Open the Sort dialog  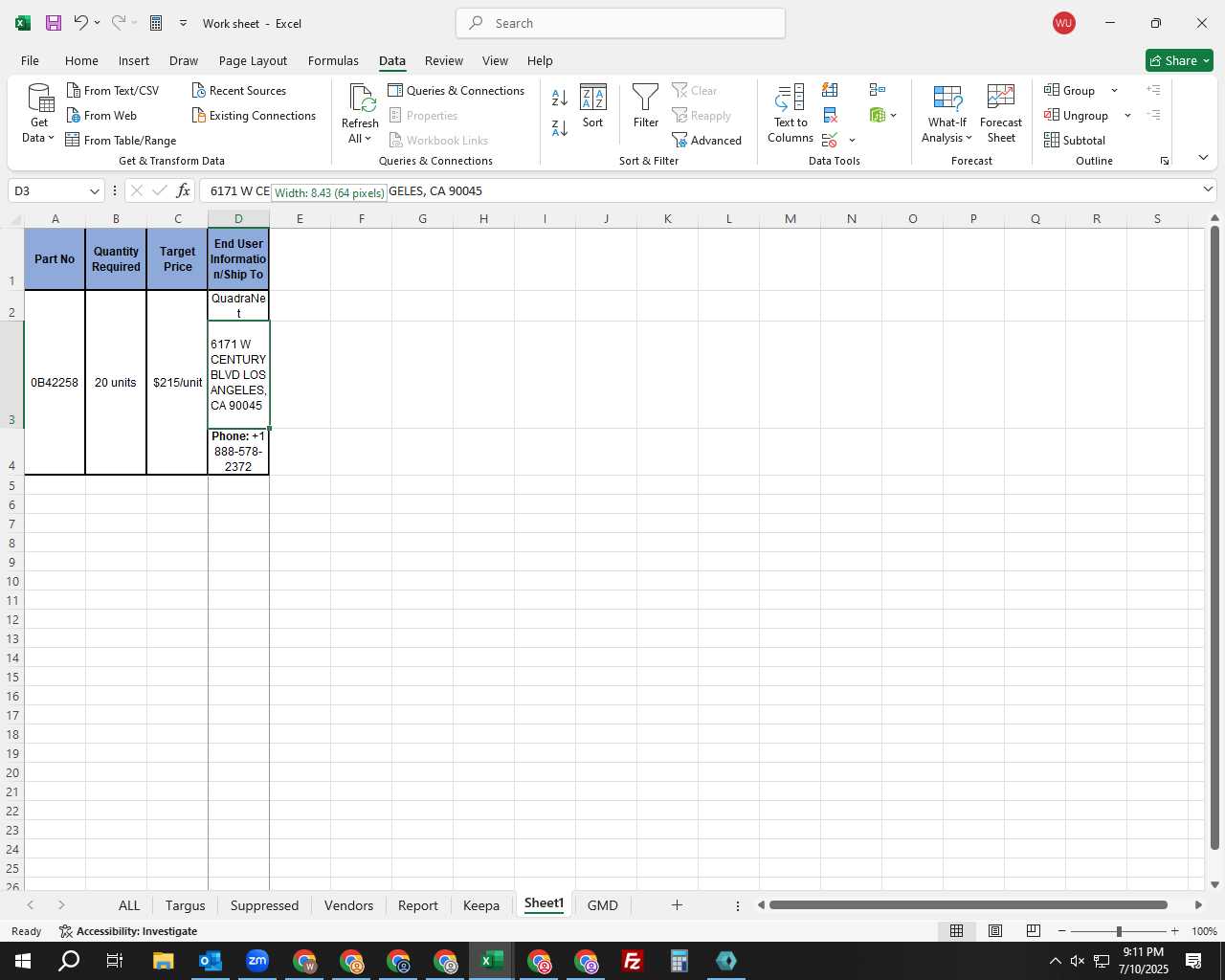(593, 105)
